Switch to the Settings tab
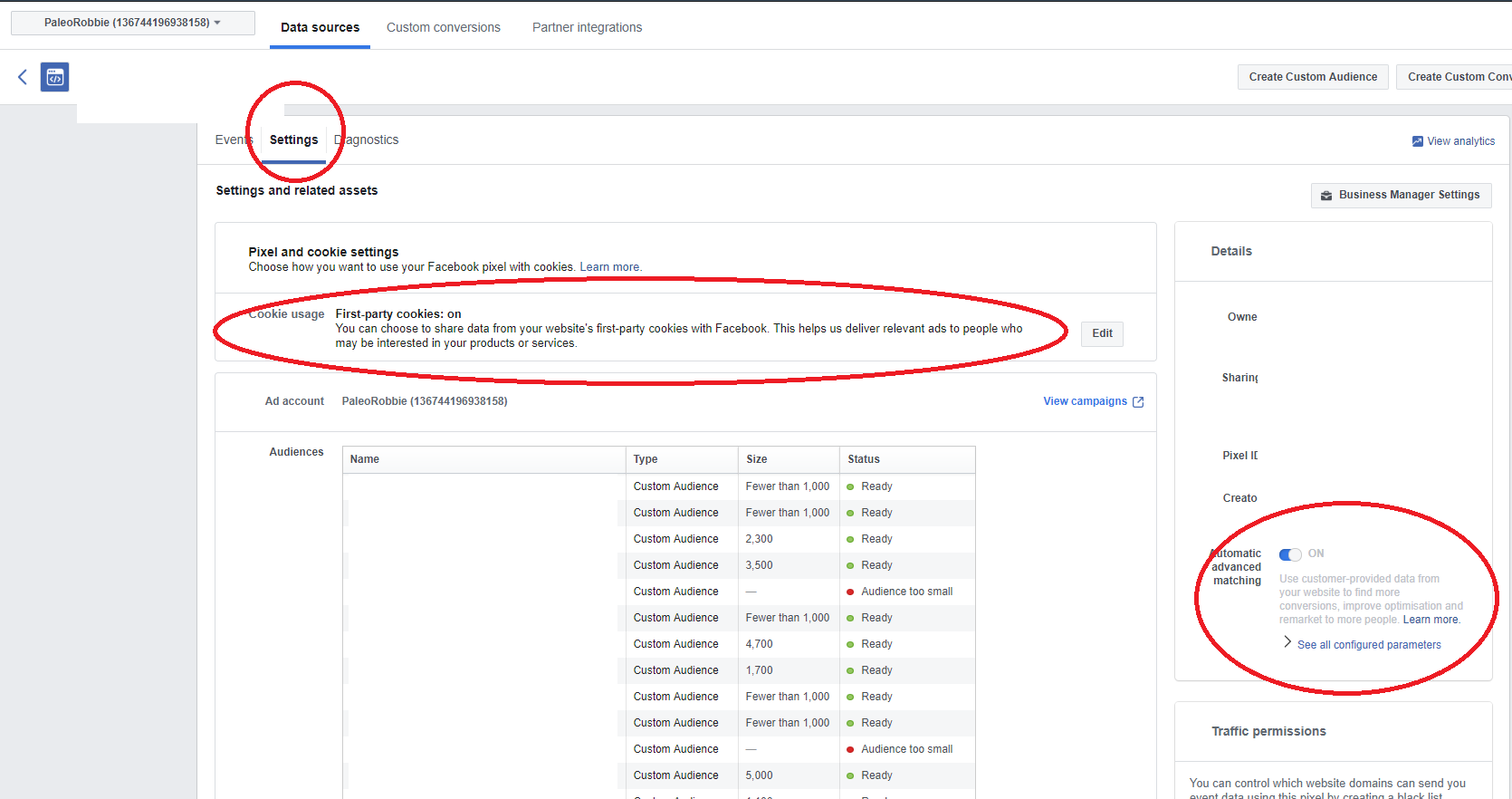The image size is (1512, 799). pyautogui.click(x=293, y=140)
